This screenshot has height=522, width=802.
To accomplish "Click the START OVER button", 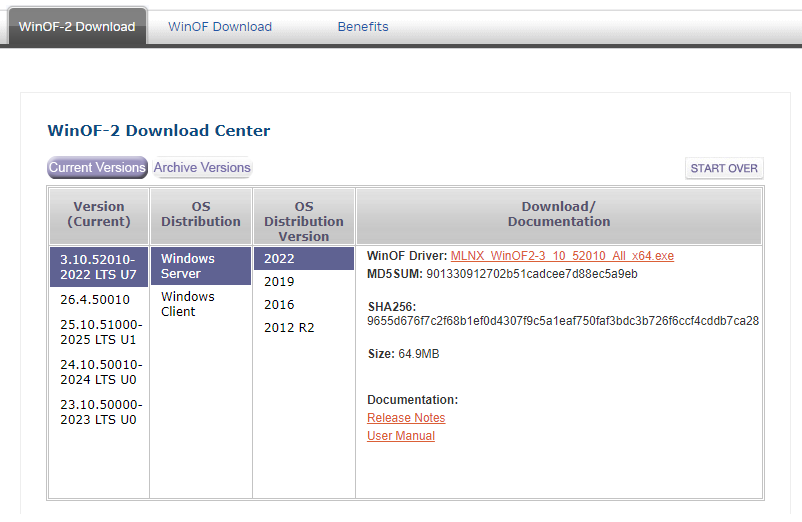I will [724, 168].
